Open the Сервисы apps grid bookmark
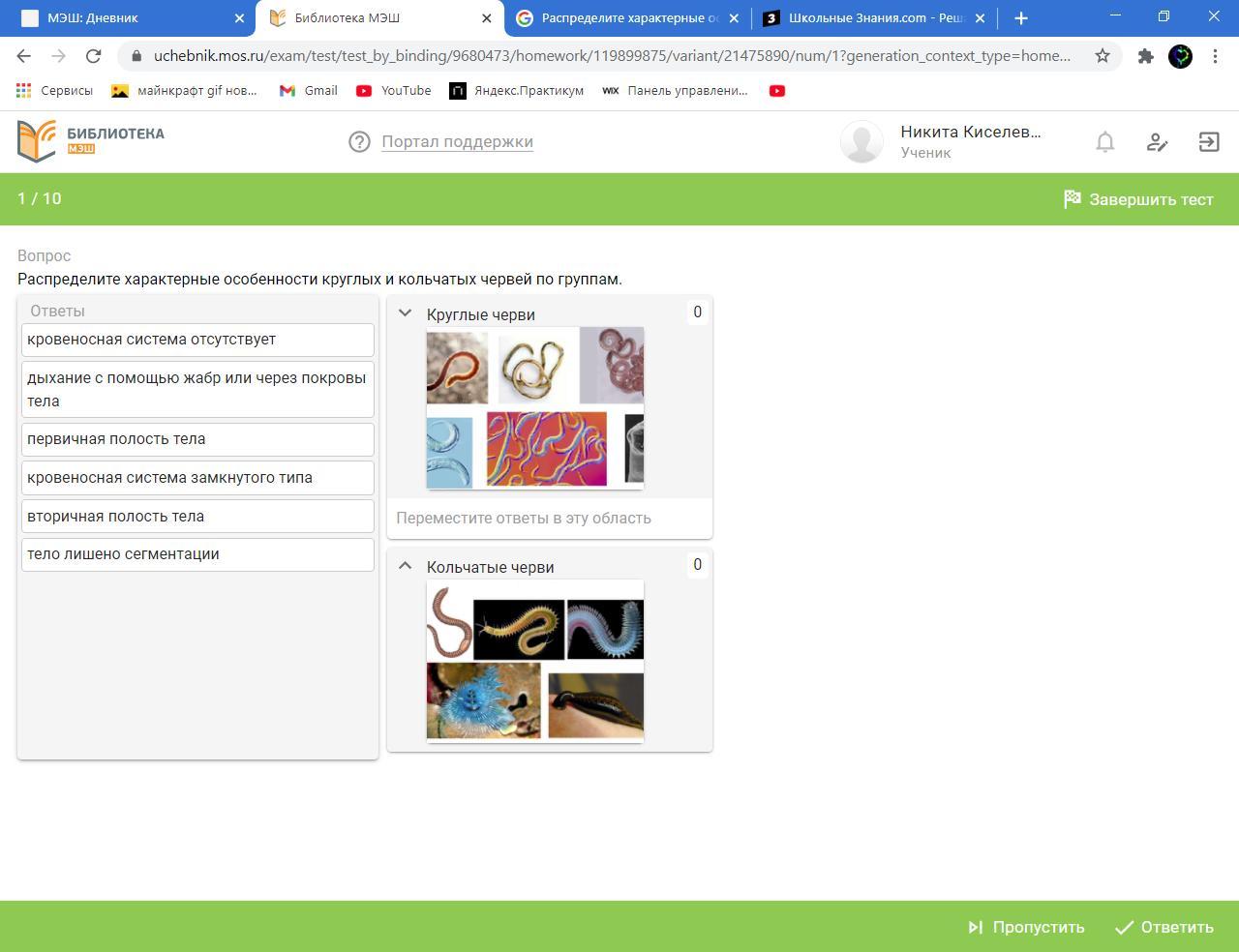Screen dimensions: 1239x952 pyautogui.click(x=54, y=91)
